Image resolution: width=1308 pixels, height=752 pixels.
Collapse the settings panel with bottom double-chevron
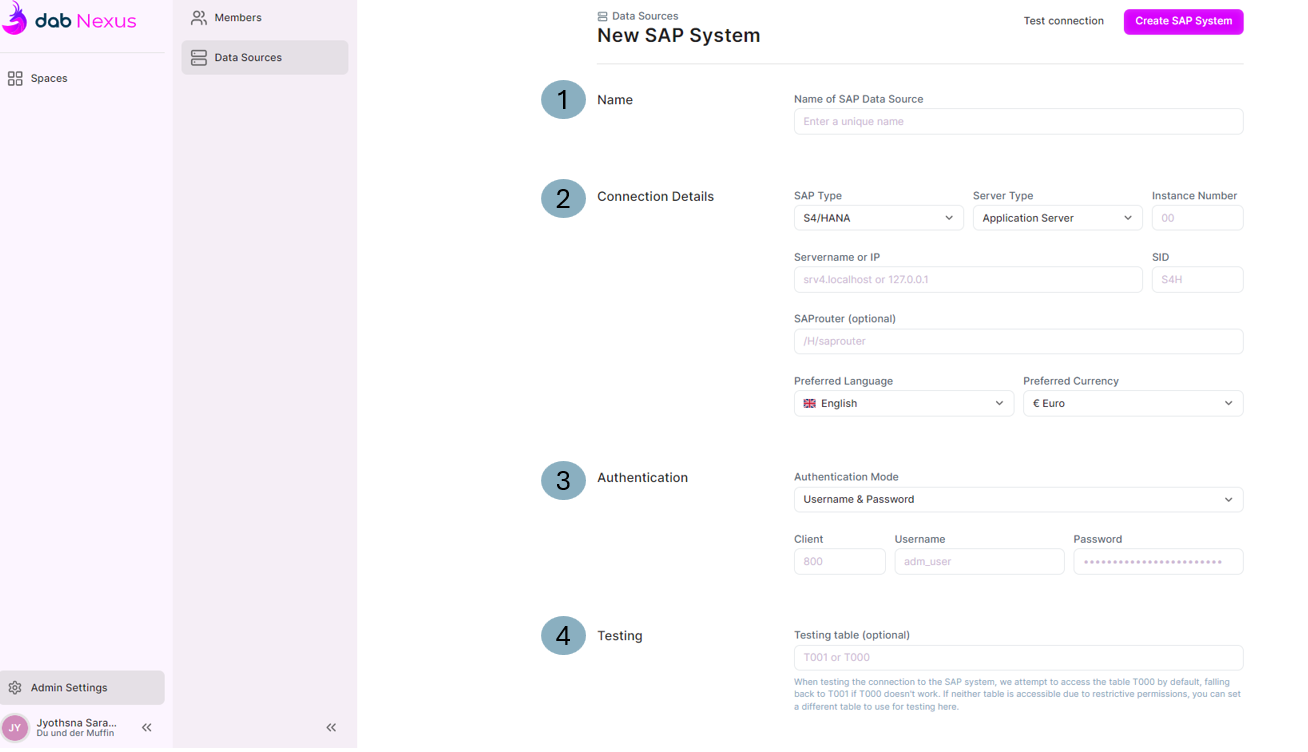(x=331, y=728)
